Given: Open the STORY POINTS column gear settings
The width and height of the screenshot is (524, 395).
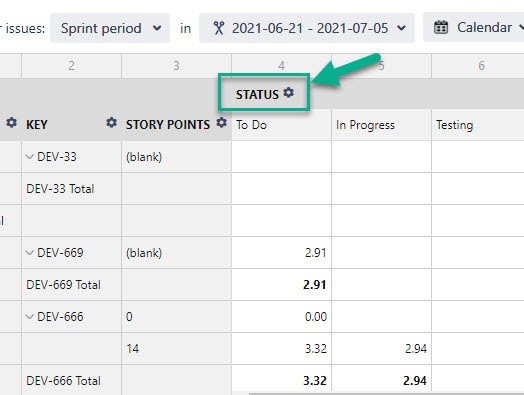Looking at the screenshot, I should (221, 123).
